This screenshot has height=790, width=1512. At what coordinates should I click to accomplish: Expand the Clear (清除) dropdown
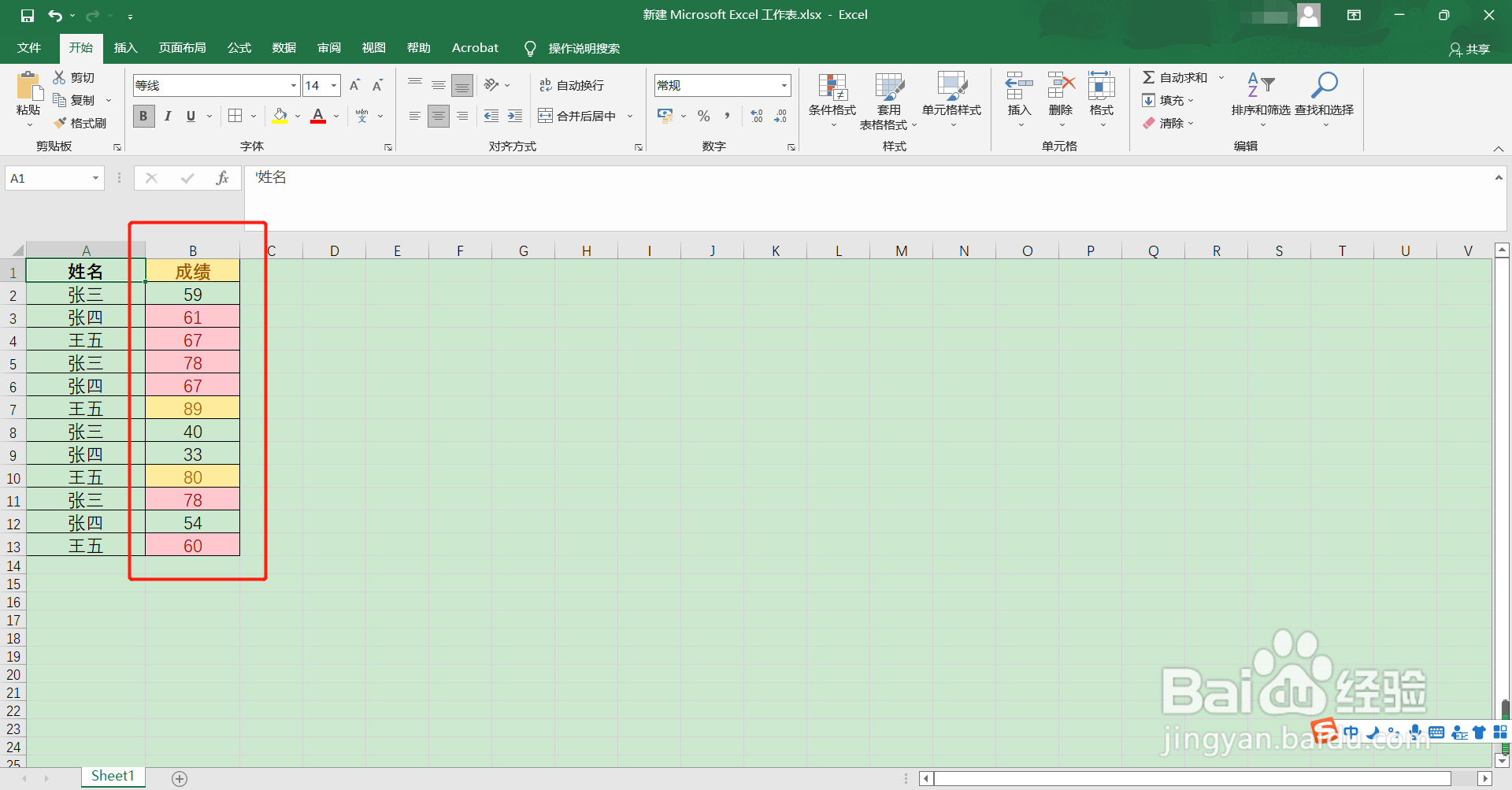pos(1191,123)
